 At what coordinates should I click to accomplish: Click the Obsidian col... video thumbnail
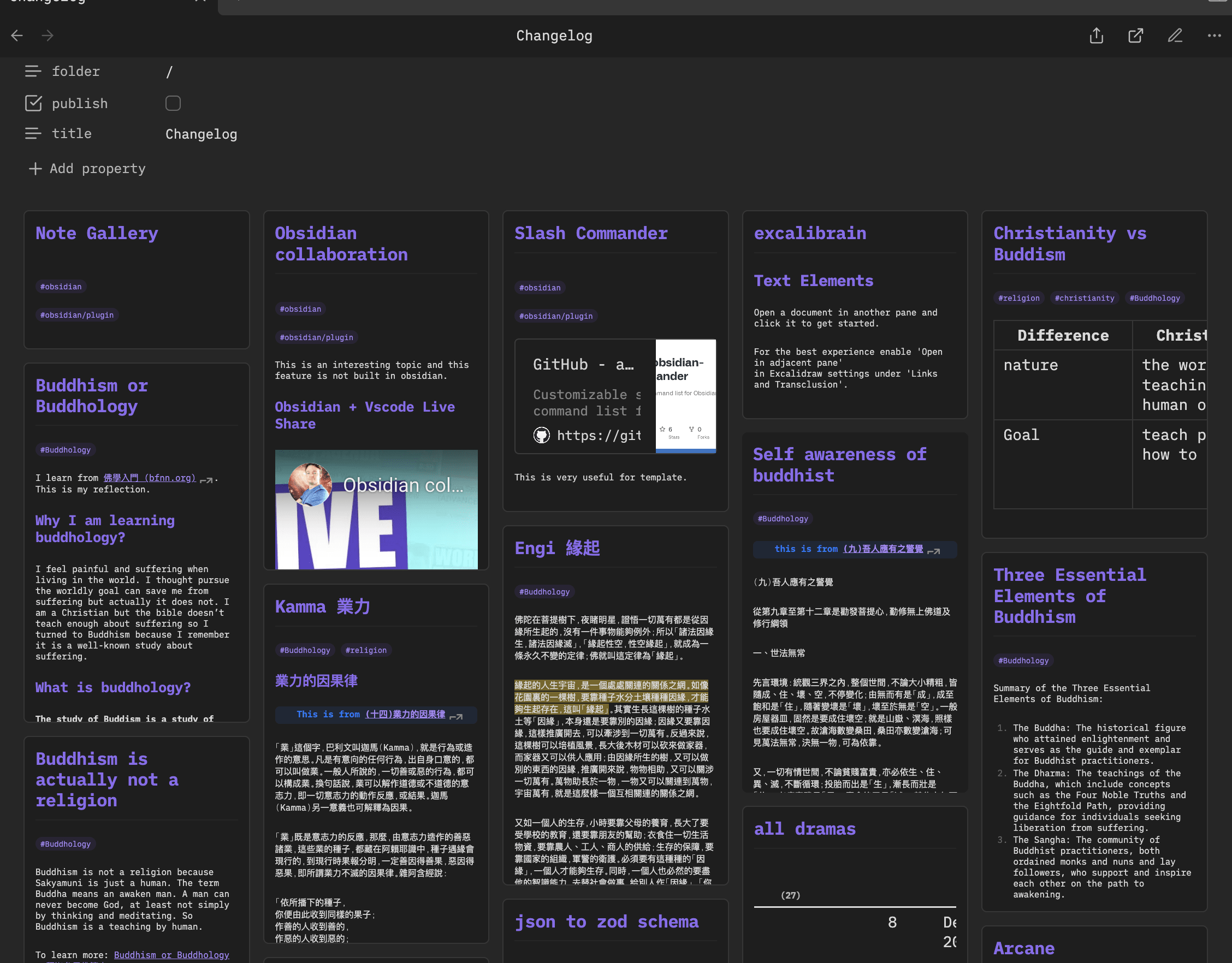(376, 509)
